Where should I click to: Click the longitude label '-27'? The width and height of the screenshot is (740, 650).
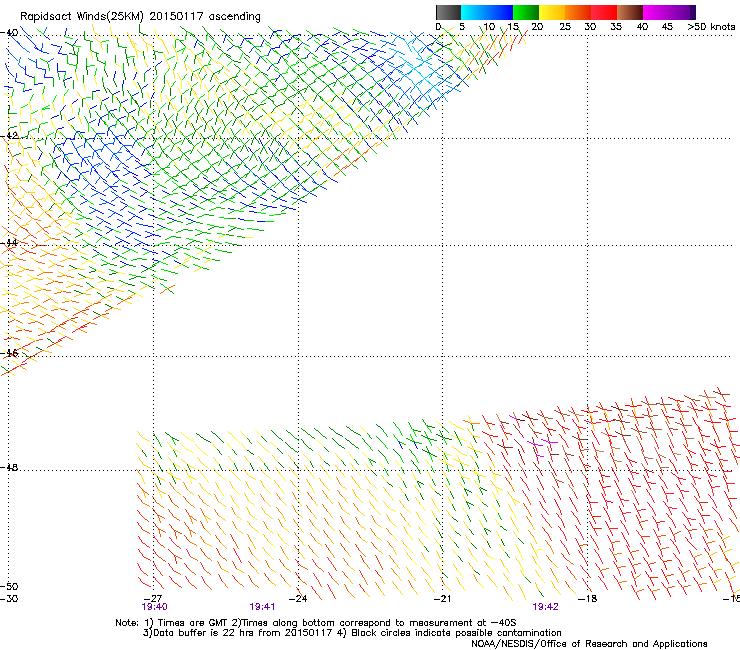click(154, 599)
